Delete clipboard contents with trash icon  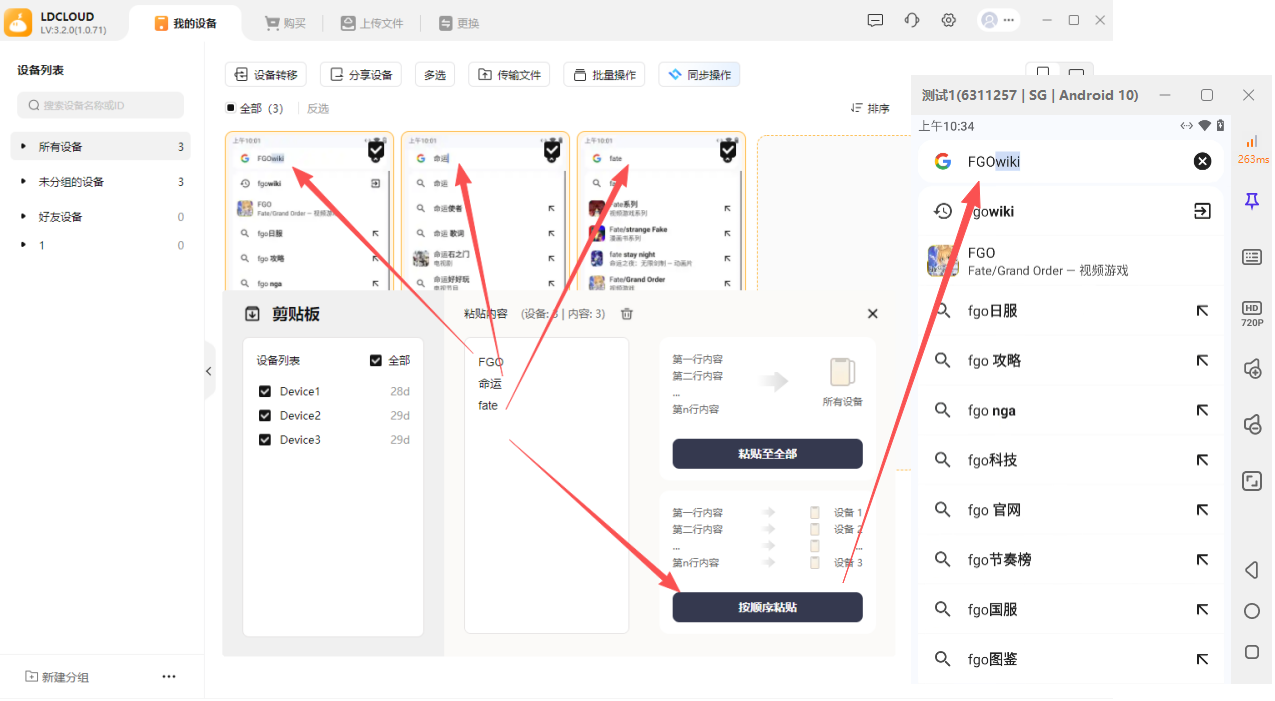[x=627, y=314]
